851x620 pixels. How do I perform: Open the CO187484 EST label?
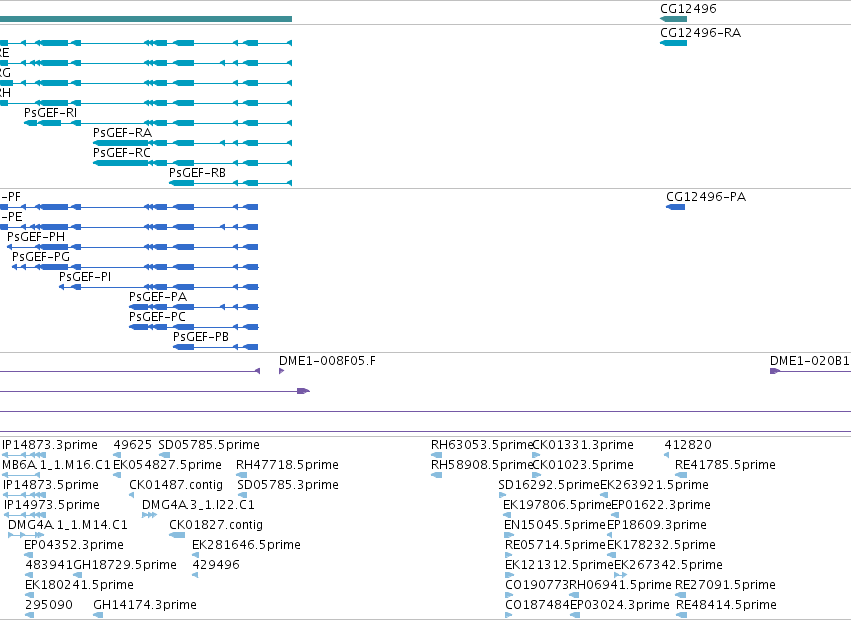(x=537, y=605)
